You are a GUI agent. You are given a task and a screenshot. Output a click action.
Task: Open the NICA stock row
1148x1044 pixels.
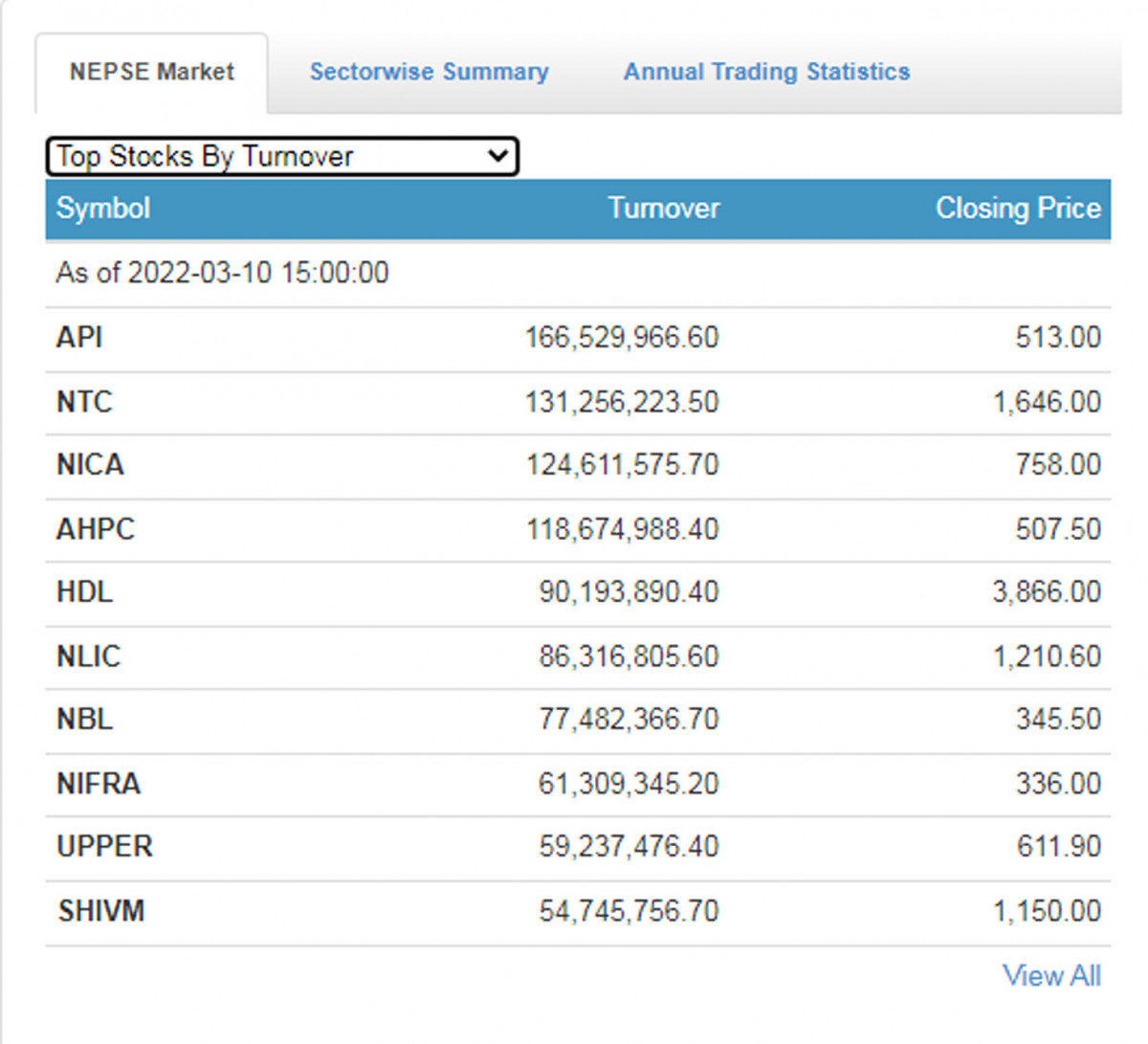(x=90, y=465)
